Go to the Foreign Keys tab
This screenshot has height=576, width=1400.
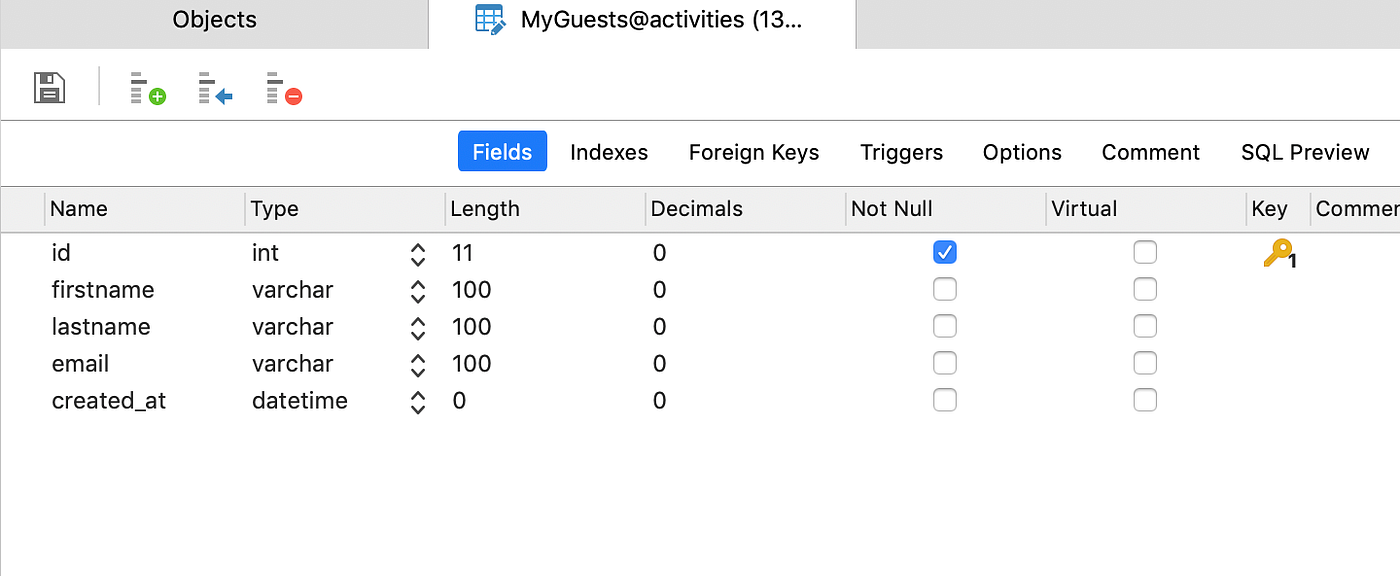(x=754, y=152)
